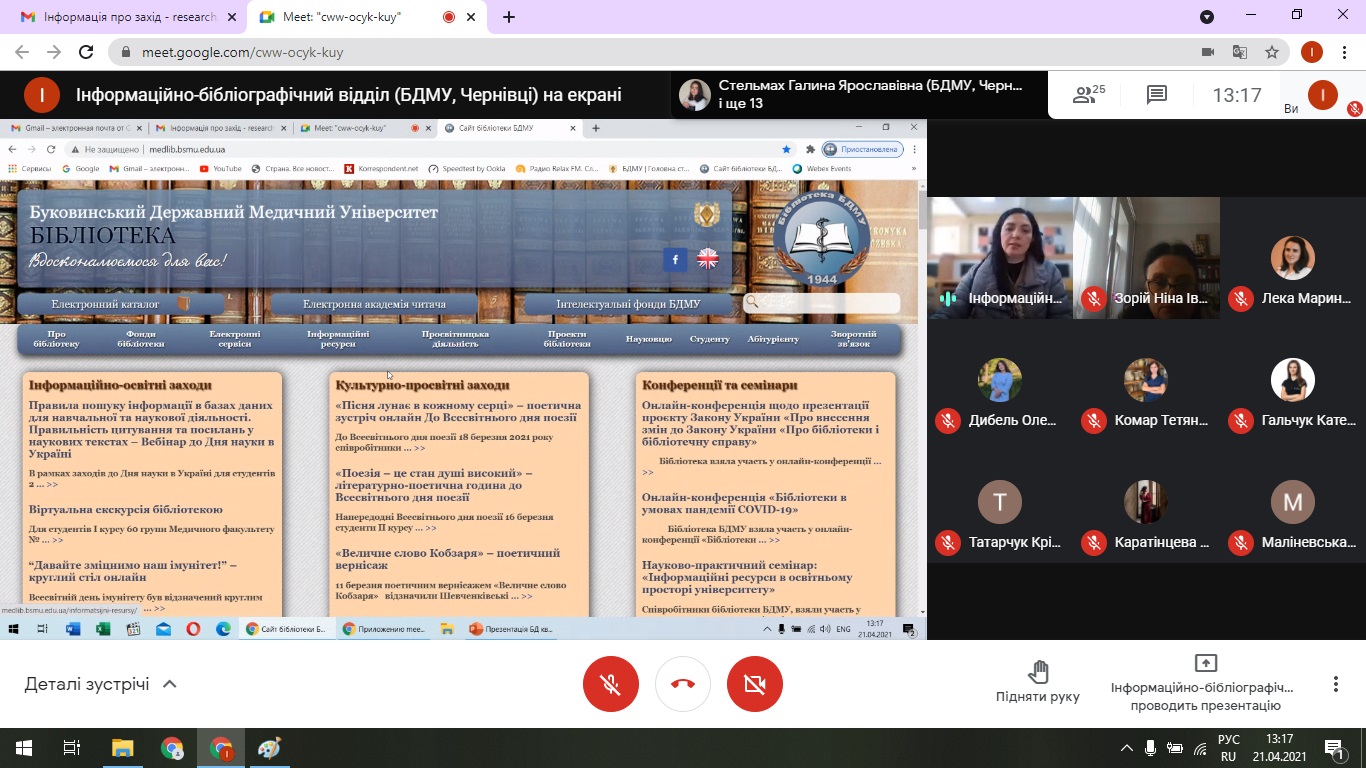Open File Explorer from the taskbar

pos(122,748)
